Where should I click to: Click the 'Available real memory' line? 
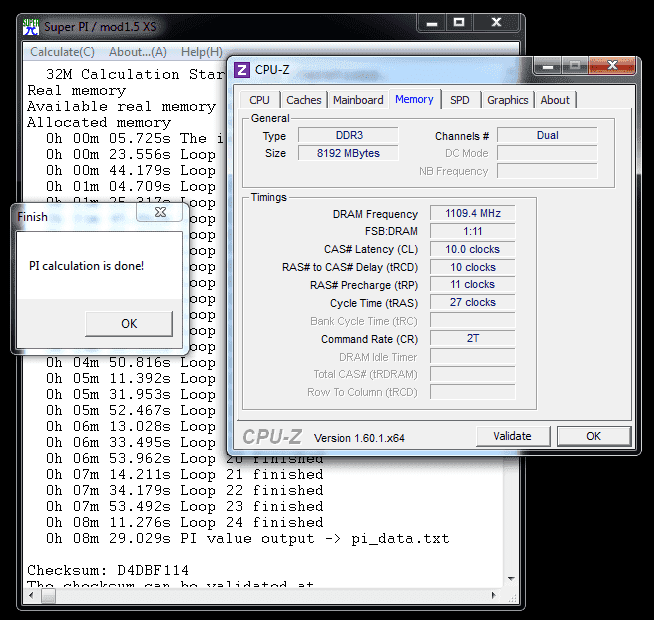click(x=121, y=106)
